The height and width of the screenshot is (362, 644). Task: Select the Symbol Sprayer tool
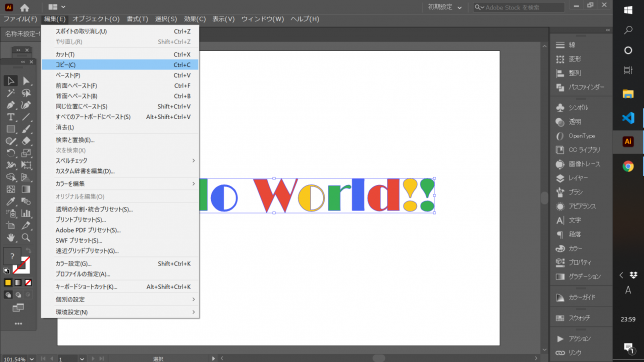pos(11,214)
